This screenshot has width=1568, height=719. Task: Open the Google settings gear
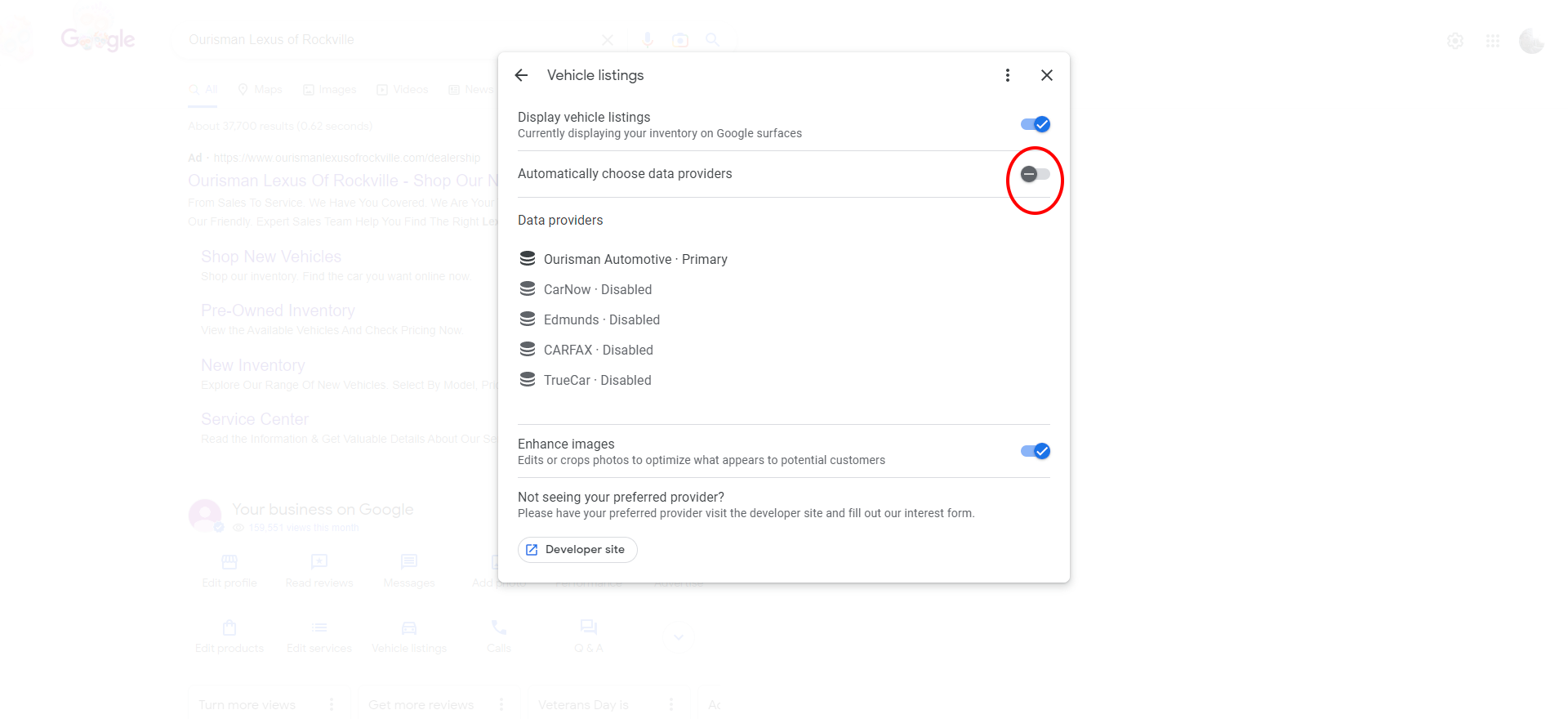1455,41
